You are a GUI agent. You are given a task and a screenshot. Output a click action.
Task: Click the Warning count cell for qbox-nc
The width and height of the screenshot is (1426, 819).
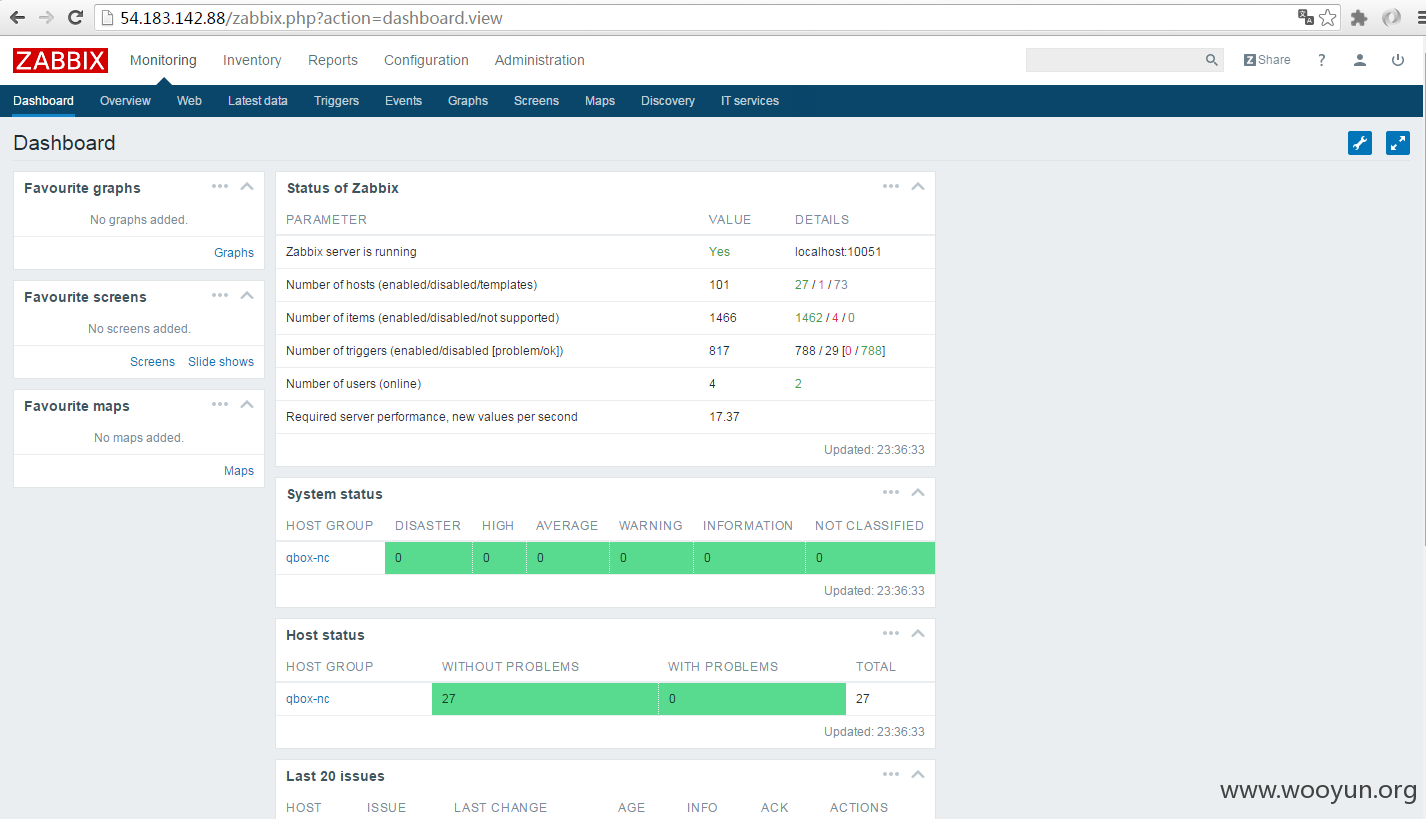(651, 558)
